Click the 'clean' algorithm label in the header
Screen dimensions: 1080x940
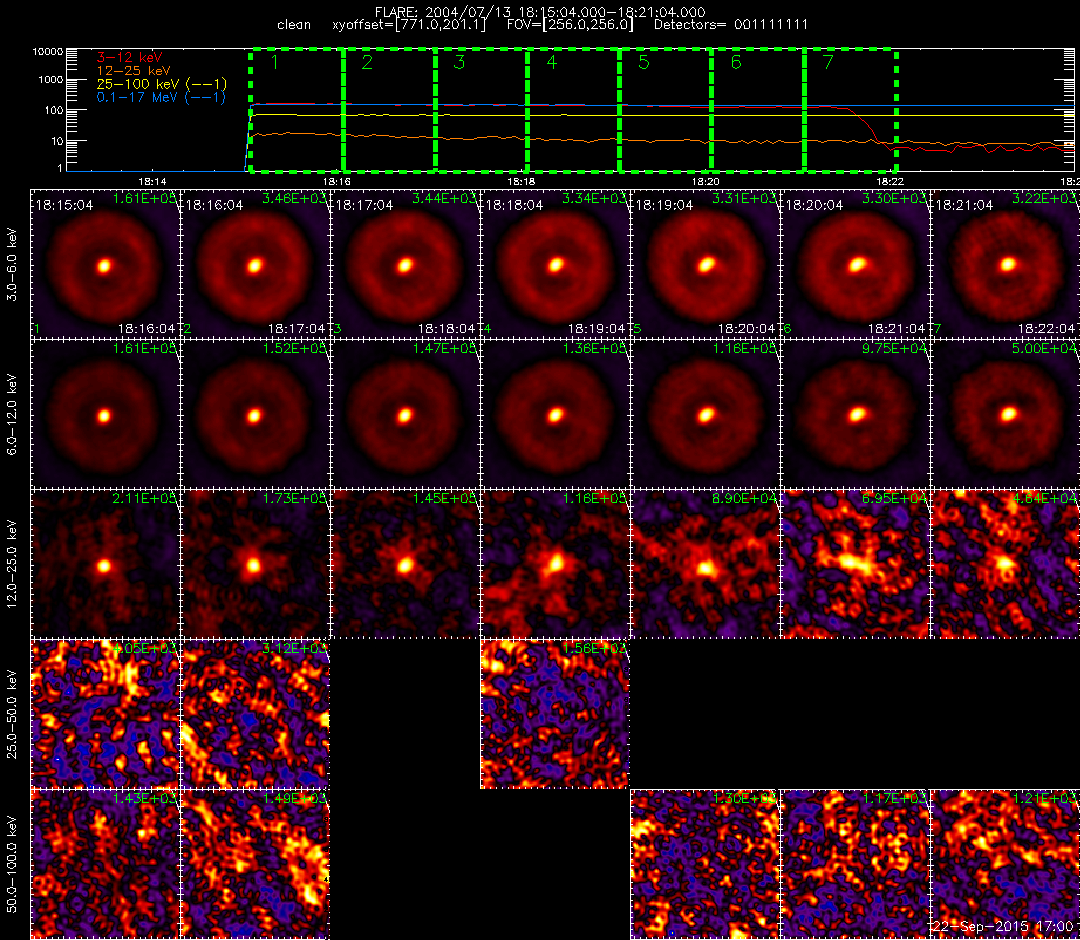click(x=294, y=25)
